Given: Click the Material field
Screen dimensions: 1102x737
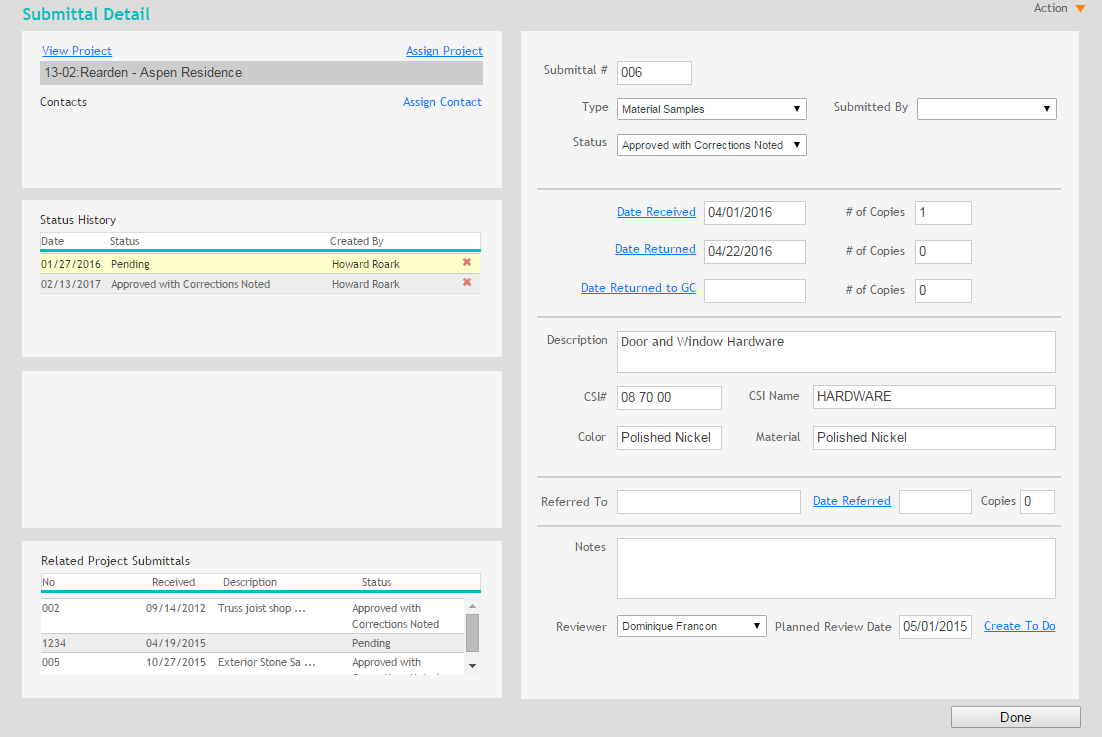Looking at the screenshot, I should point(934,438).
